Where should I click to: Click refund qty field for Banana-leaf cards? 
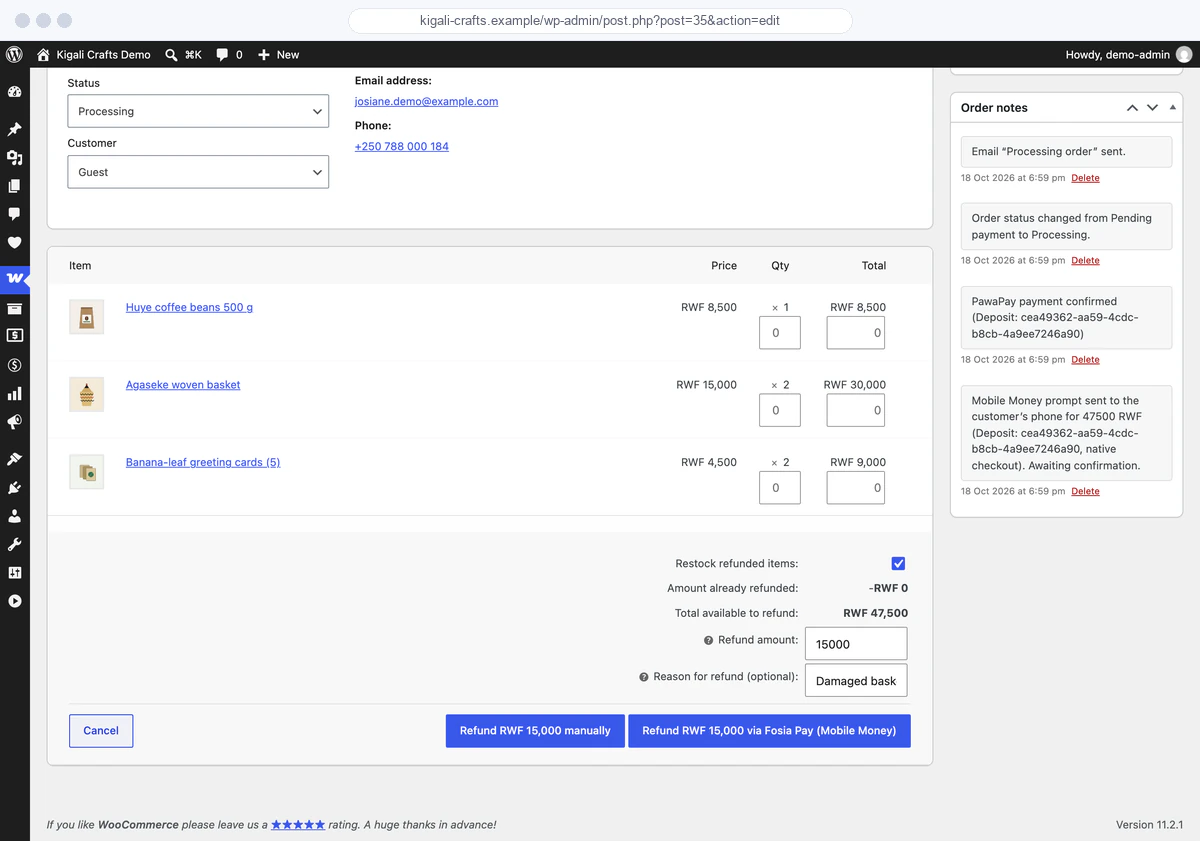click(x=780, y=488)
